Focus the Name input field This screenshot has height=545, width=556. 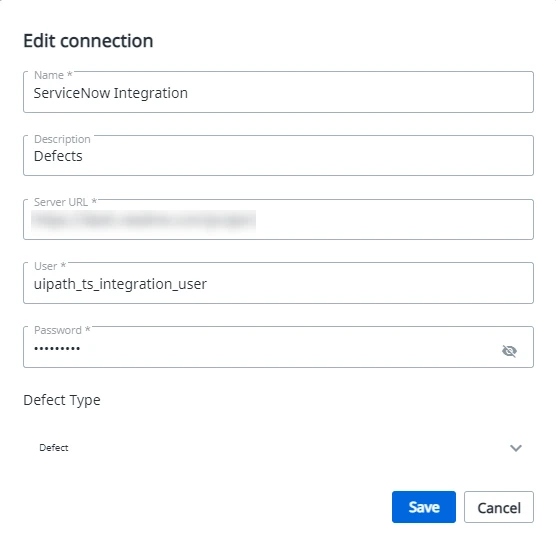[278, 92]
